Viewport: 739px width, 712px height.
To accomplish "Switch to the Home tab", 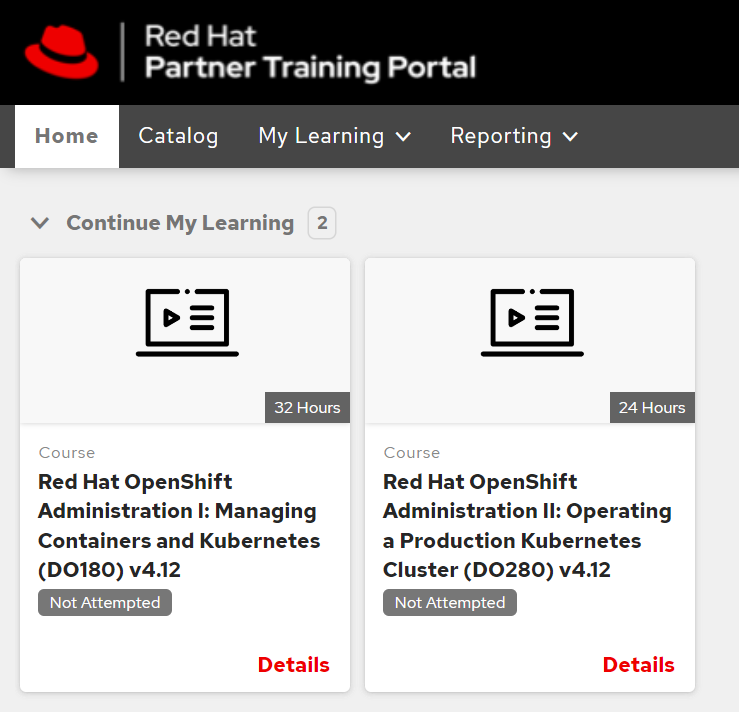I will 67,136.
